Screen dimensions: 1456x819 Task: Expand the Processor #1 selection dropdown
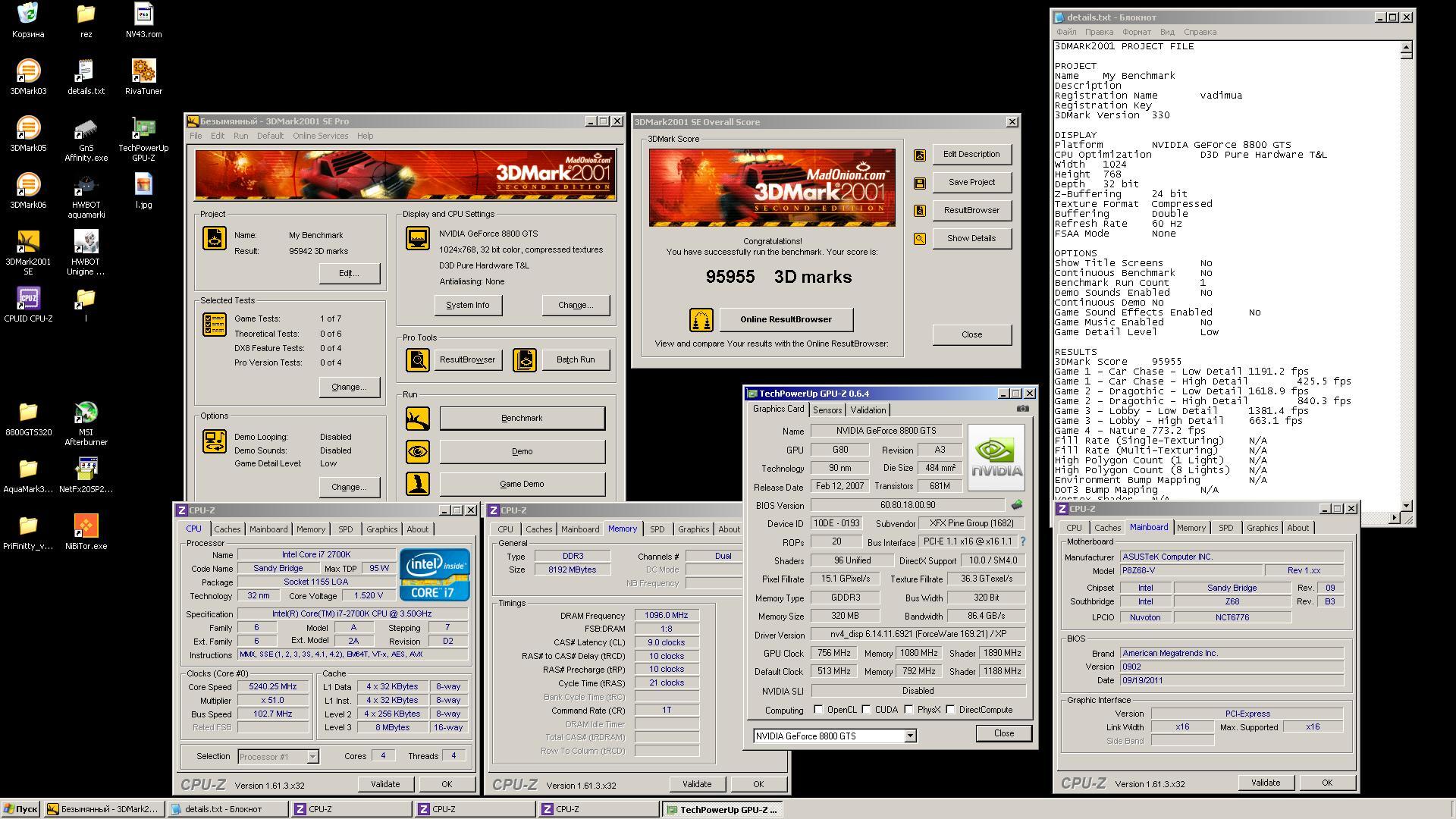(312, 757)
